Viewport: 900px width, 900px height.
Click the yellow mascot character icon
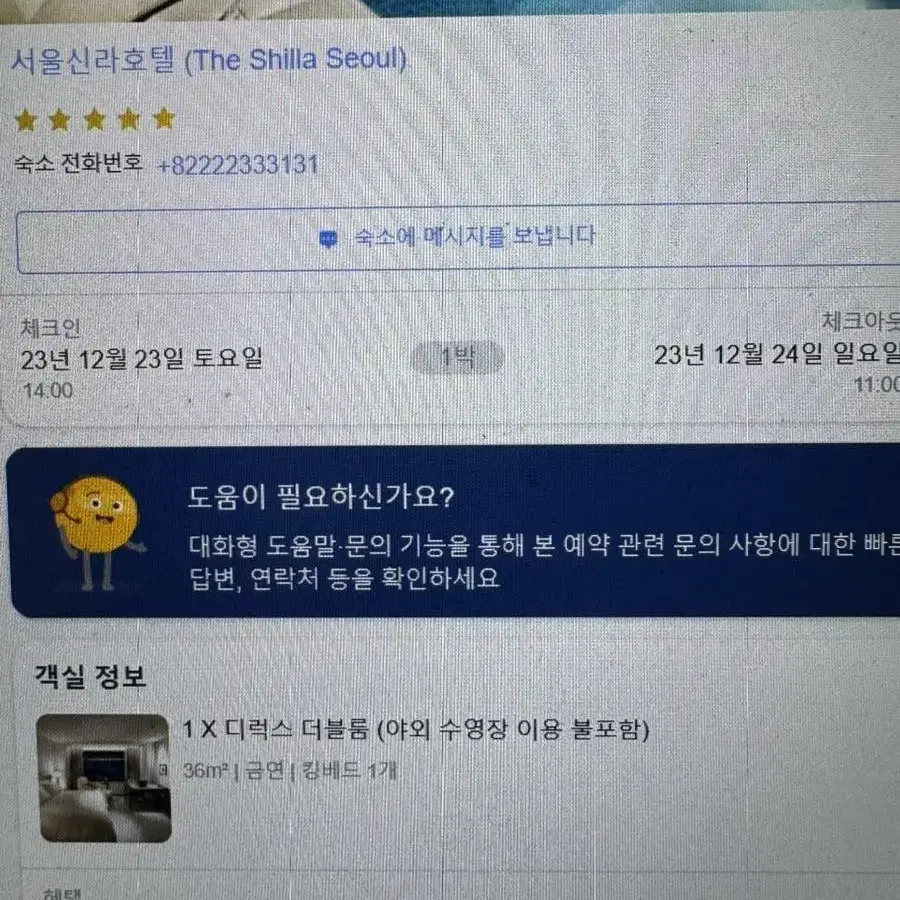click(x=96, y=531)
